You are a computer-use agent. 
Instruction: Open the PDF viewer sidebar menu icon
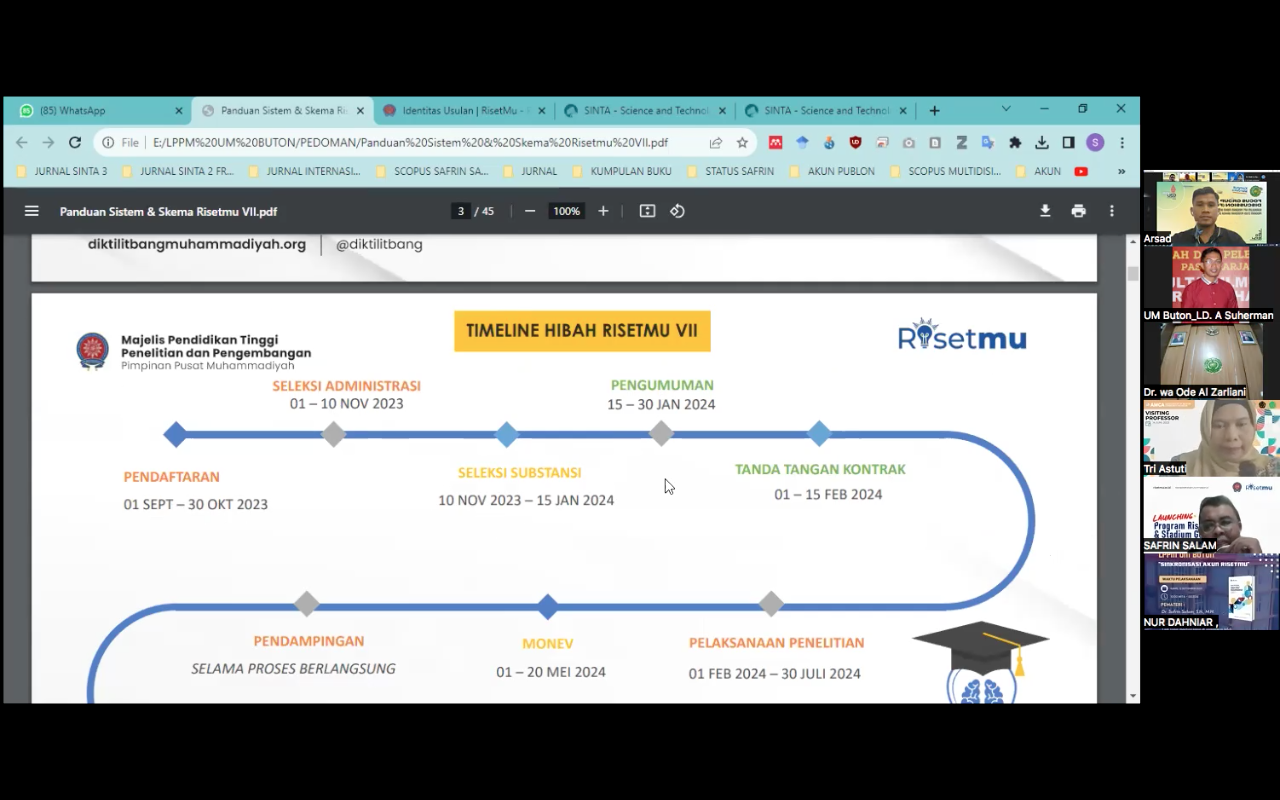[x=32, y=211]
